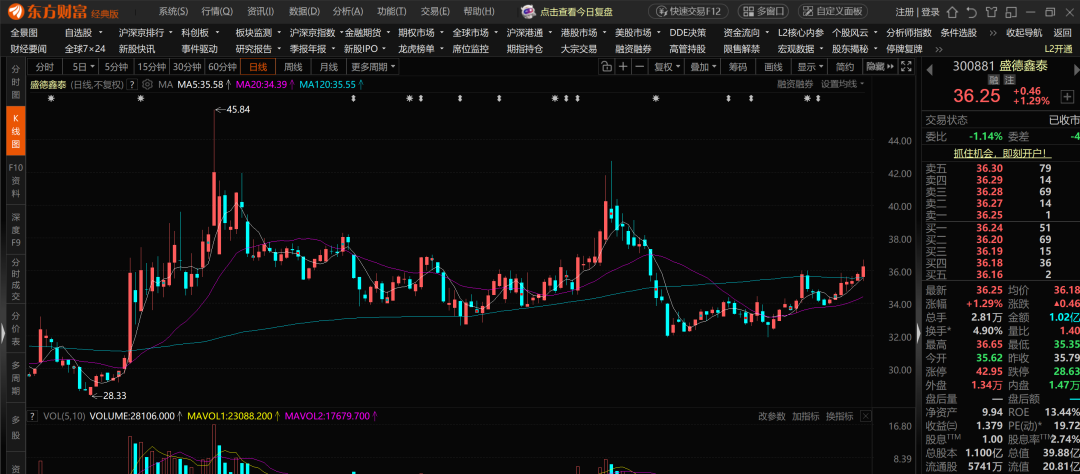Toggle 简约 simple mode
Screen dimensions: 1080x474
click(x=845, y=67)
